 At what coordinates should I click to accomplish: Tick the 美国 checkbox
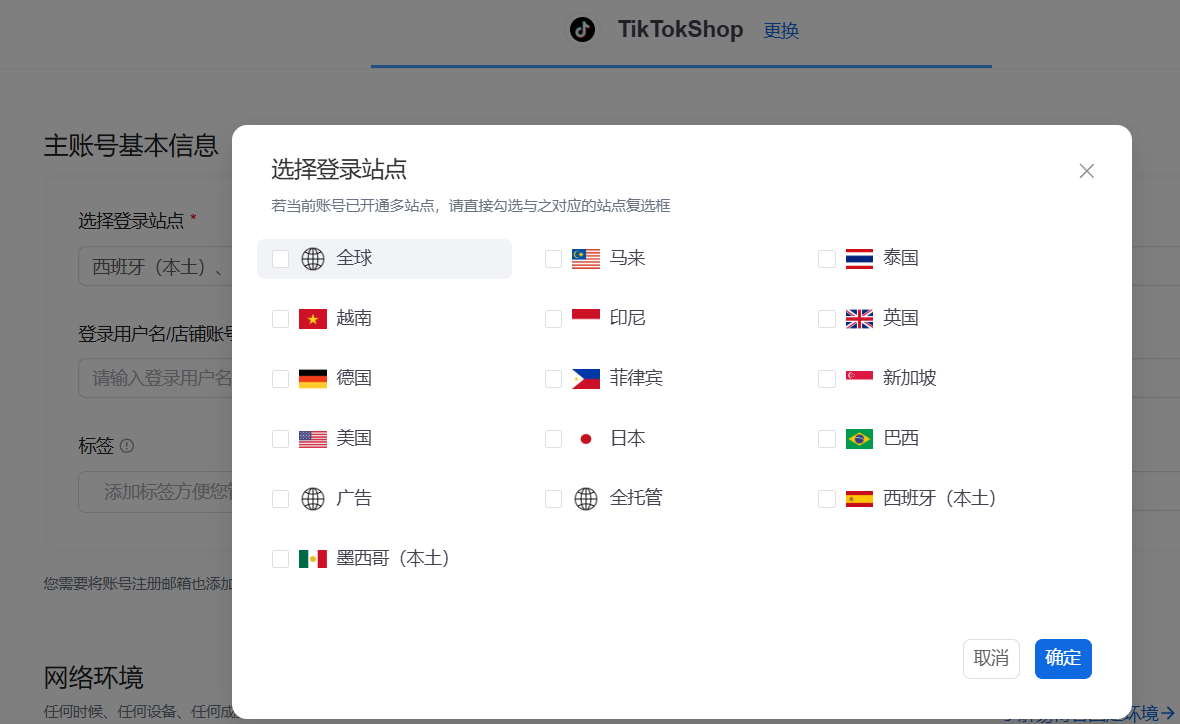(280, 439)
